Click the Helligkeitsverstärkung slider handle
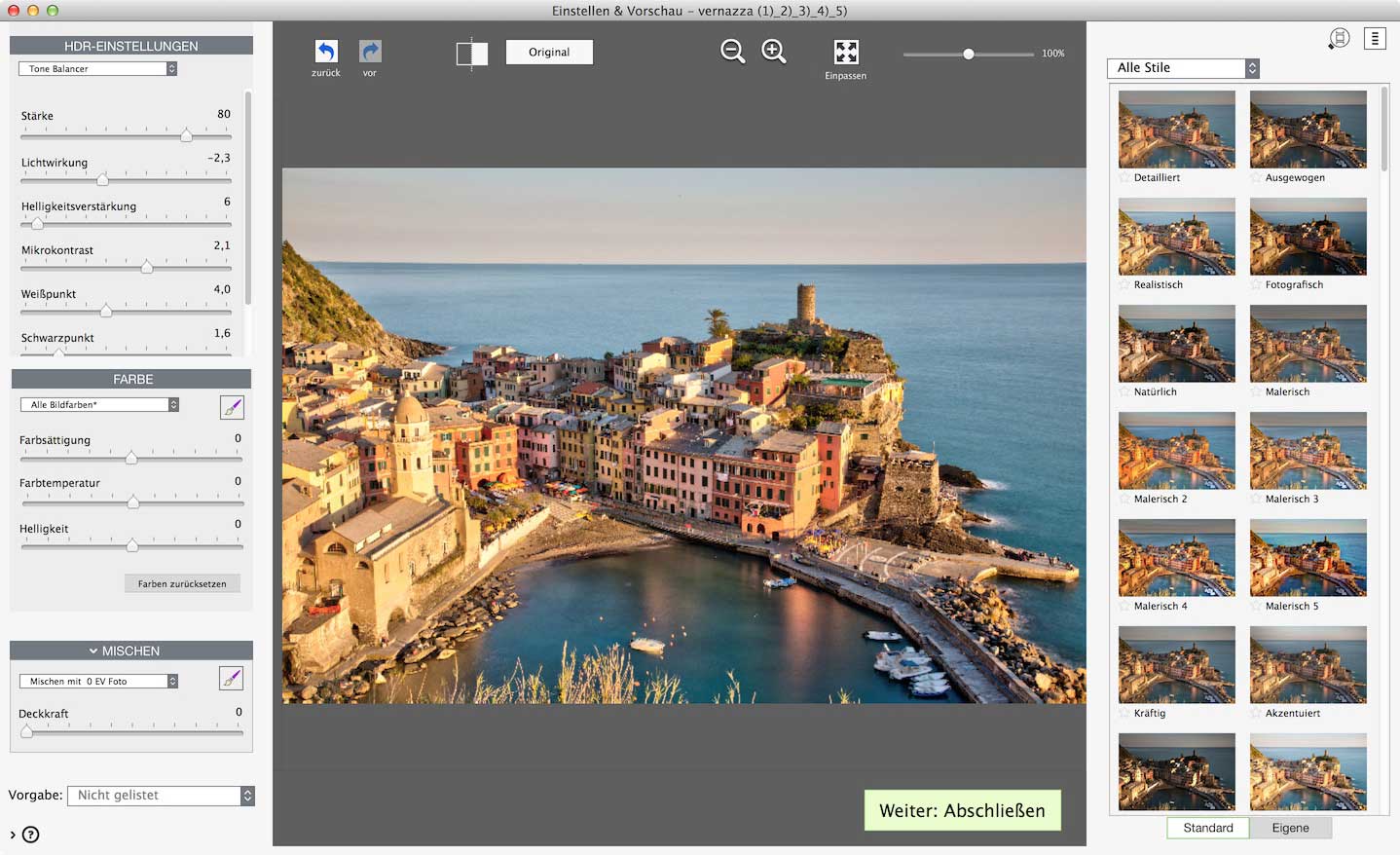This screenshot has width=1400, height=855. [x=37, y=223]
